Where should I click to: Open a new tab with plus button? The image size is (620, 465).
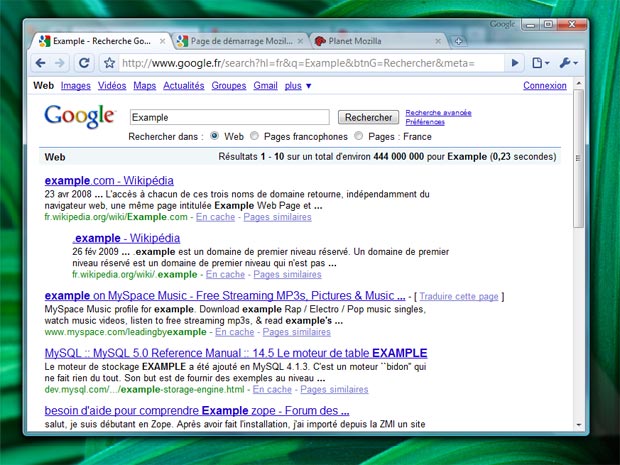[458, 41]
